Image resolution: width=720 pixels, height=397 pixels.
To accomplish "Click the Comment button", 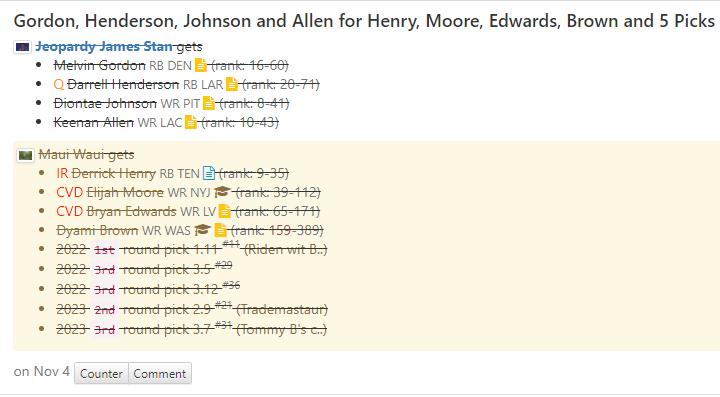I will tap(160, 374).
